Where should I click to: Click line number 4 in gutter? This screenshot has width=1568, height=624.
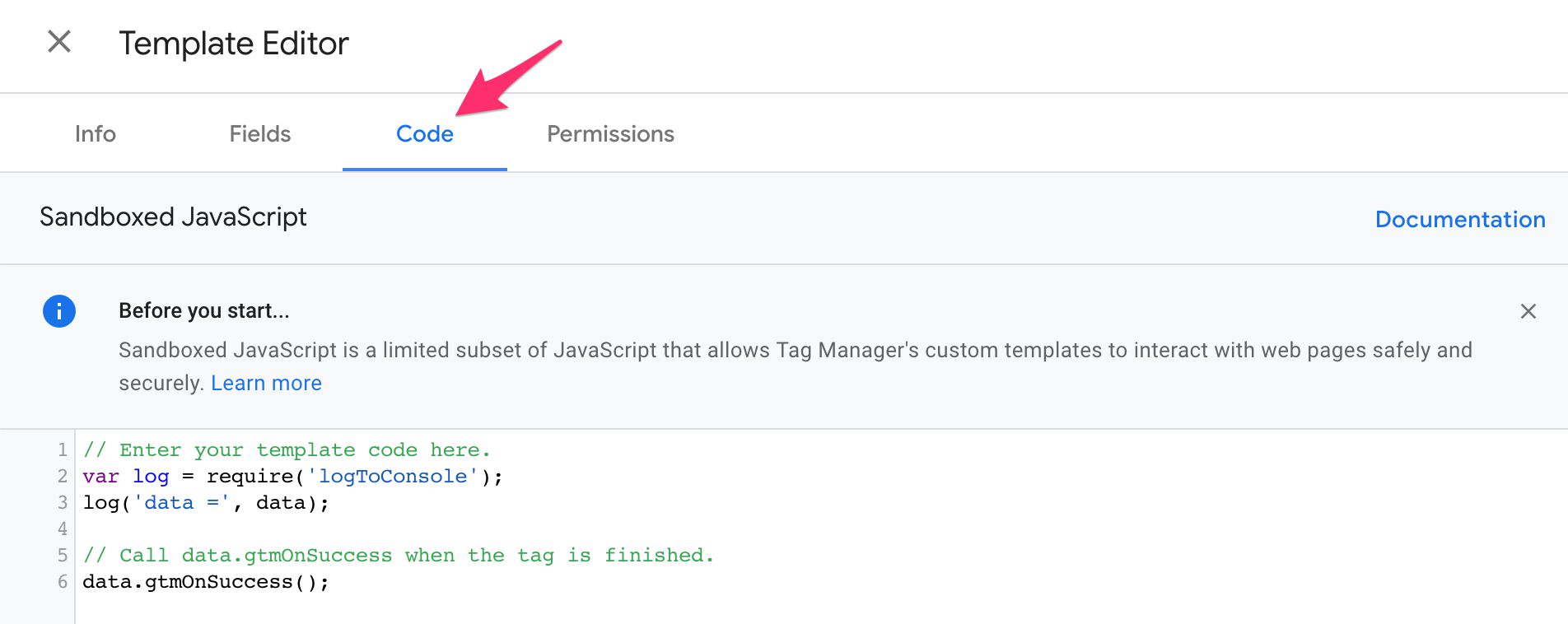coord(63,529)
